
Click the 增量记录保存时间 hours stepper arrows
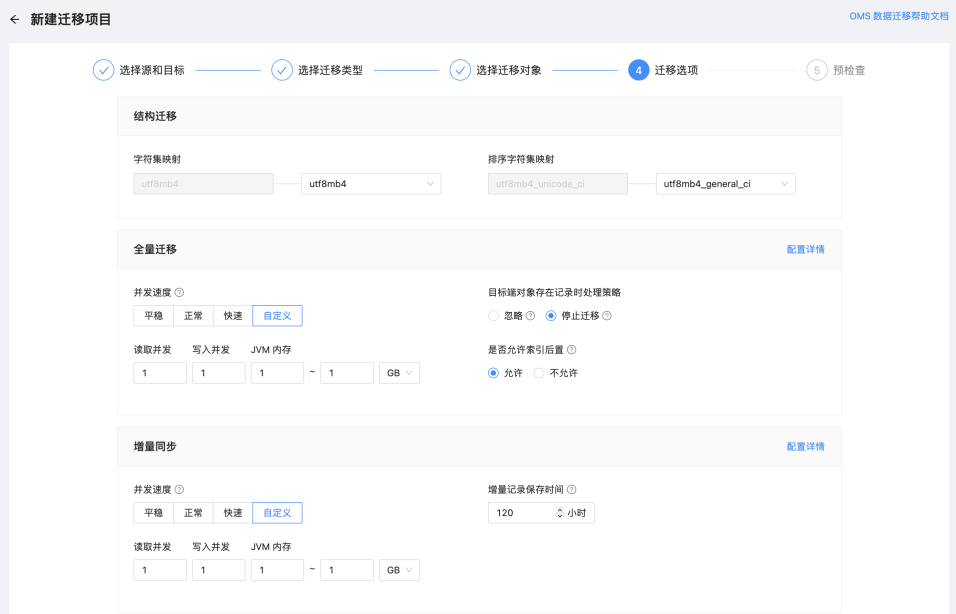560,513
